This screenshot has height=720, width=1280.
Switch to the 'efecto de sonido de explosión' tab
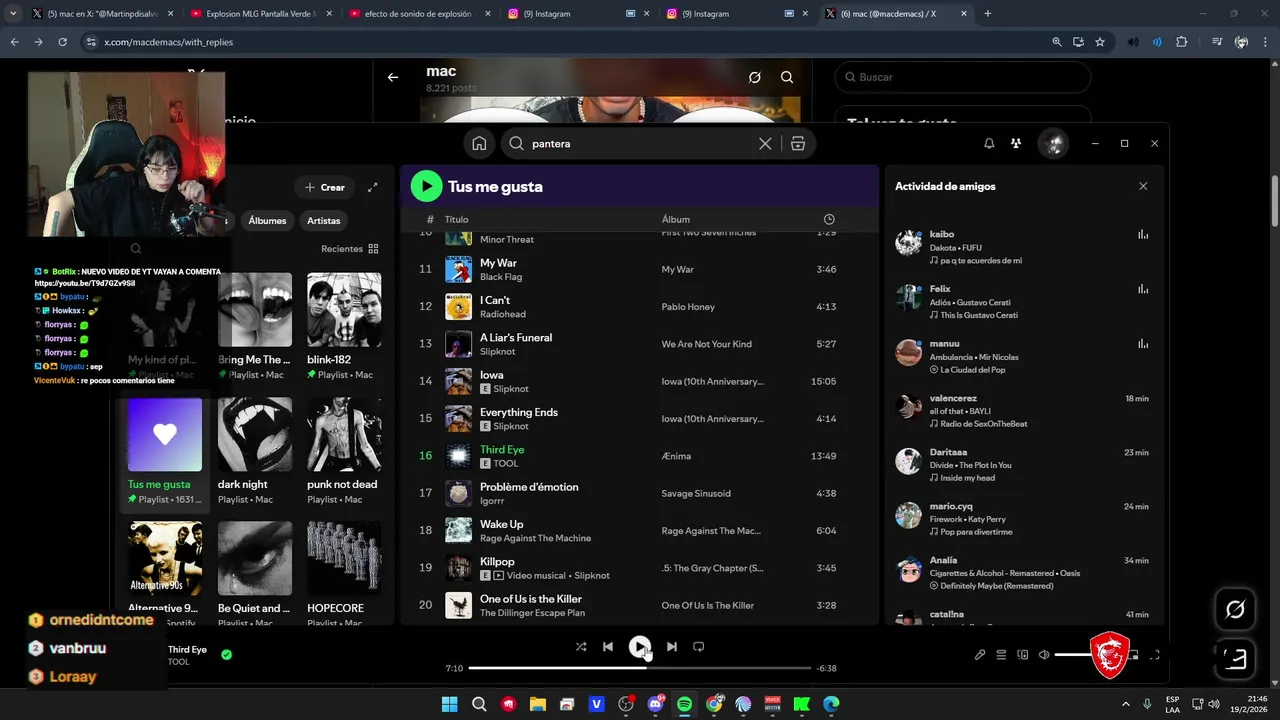pos(418,14)
